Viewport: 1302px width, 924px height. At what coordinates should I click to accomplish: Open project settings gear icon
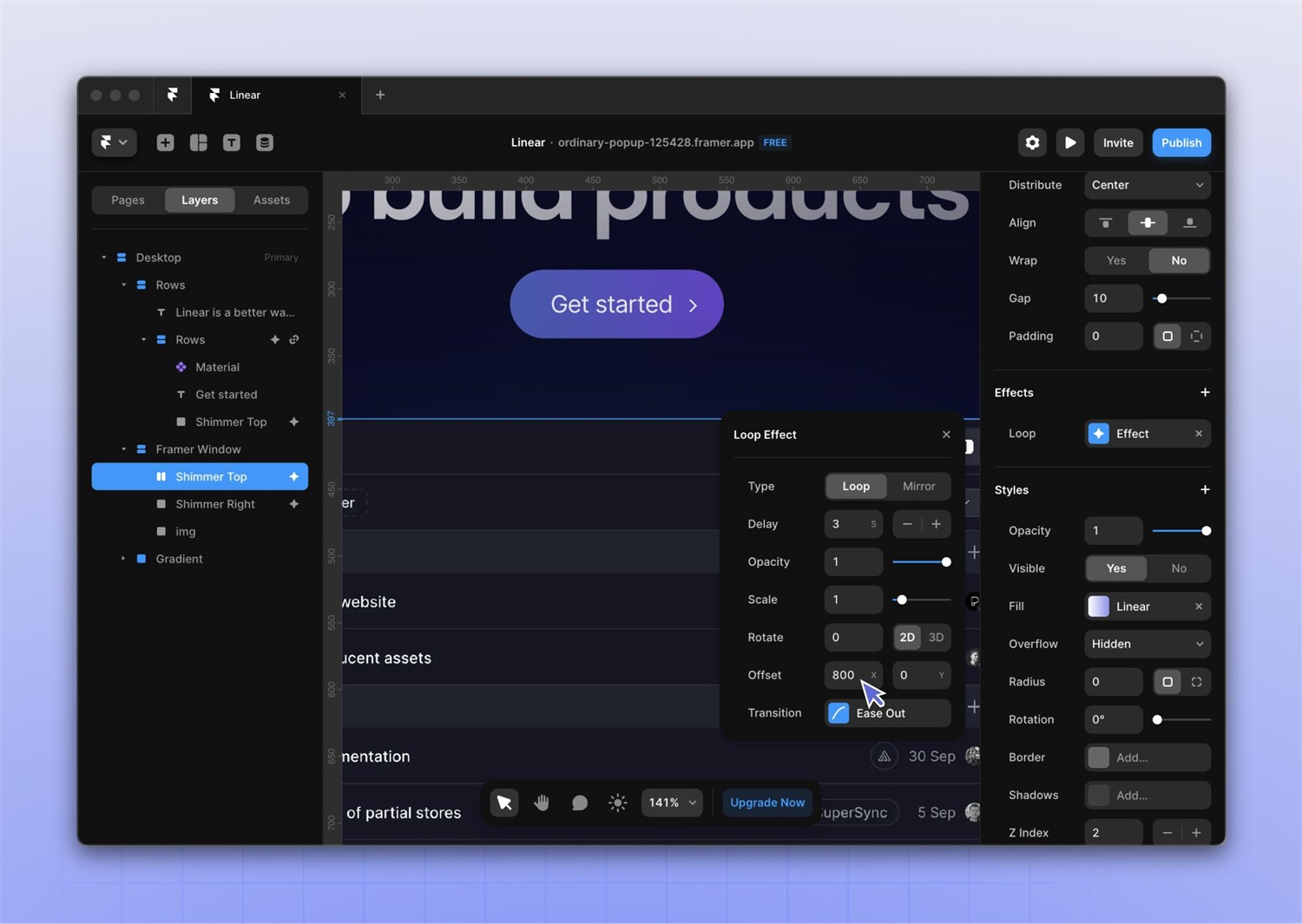(1032, 142)
